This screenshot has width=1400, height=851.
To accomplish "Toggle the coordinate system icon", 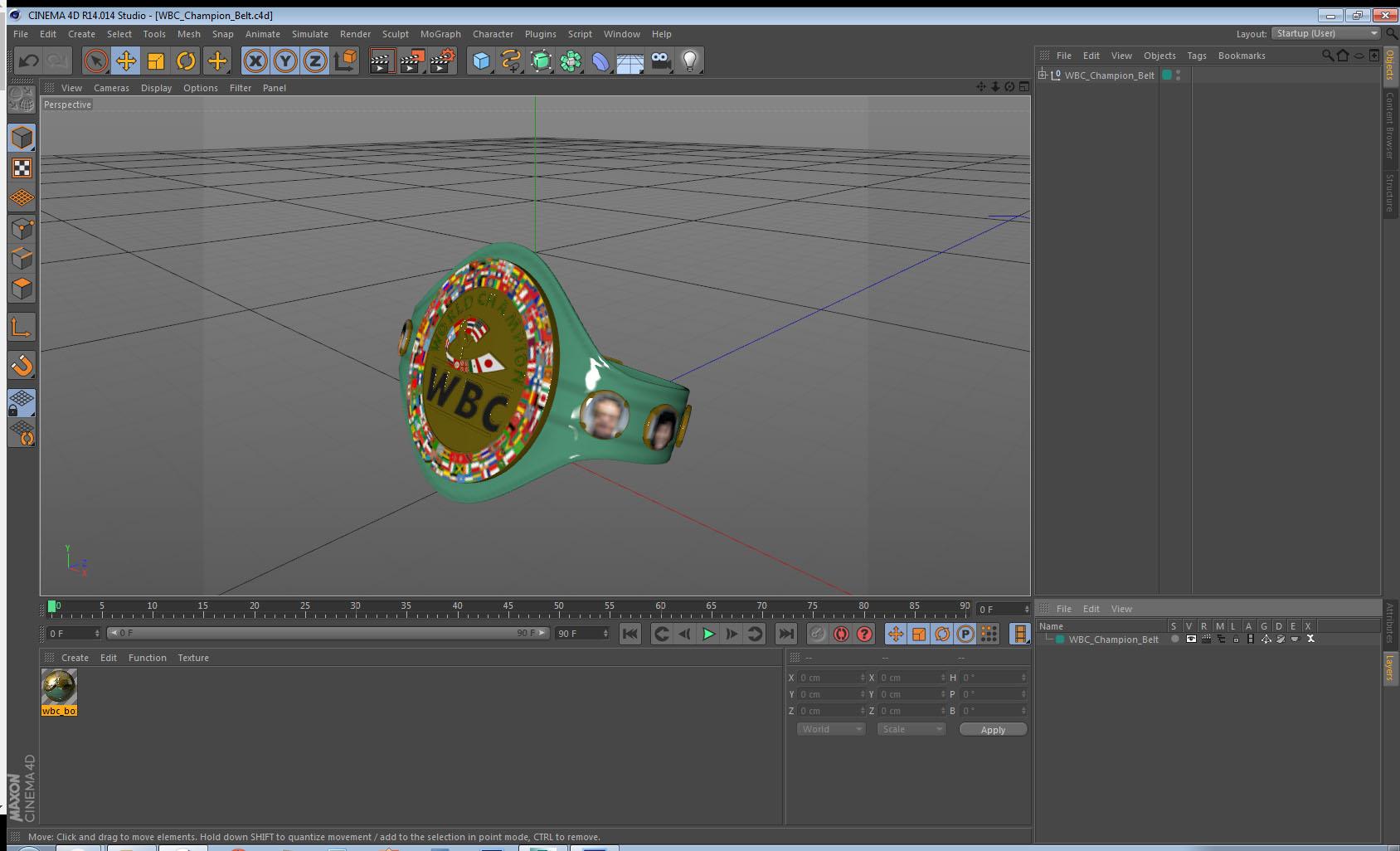I will tap(345, 61).
